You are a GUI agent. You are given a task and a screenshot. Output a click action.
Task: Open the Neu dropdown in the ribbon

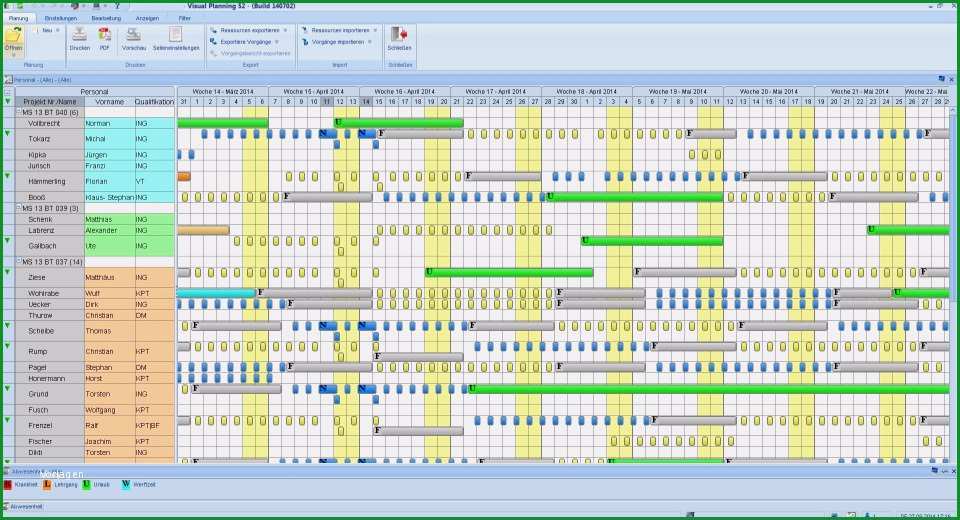(x=58, y=30)
